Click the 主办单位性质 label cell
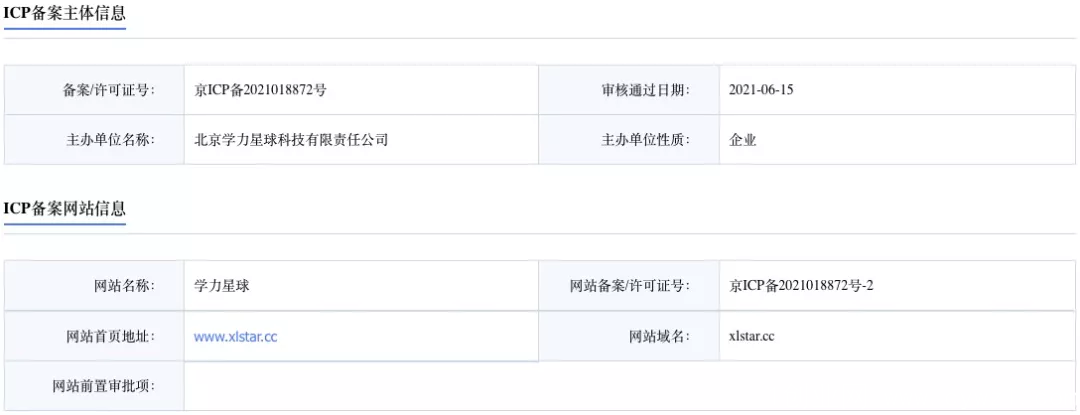Screen dimensions: 1080x415 (x=629, y=140)
